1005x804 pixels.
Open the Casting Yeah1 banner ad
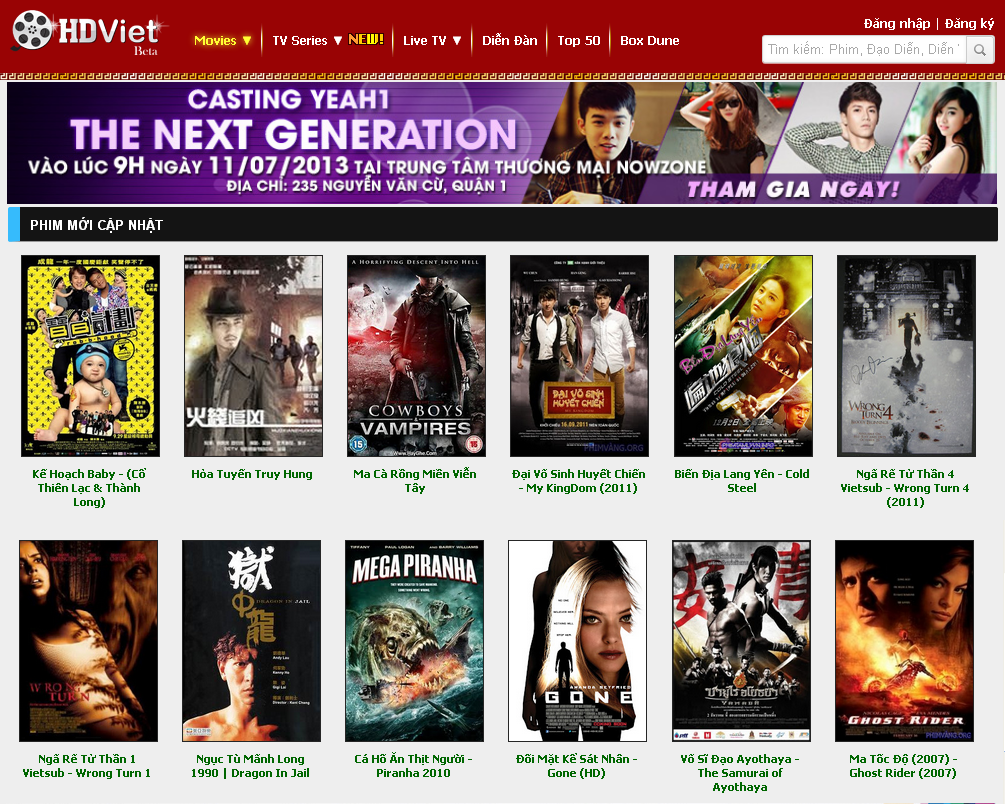coord(502,142)
